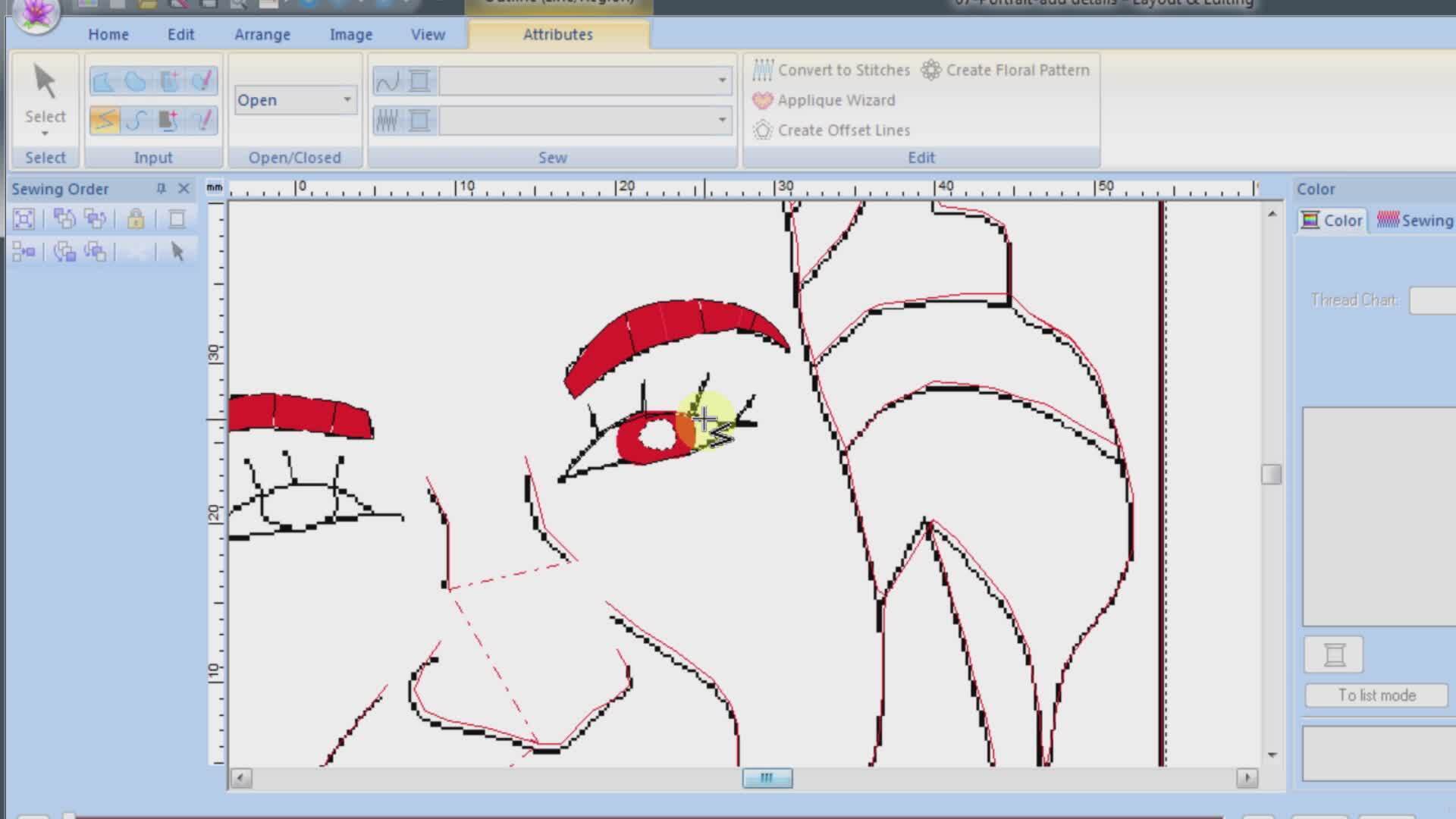1456x819 pixels.
Task: Toggle line sew on/off icon
Action: 388,81
